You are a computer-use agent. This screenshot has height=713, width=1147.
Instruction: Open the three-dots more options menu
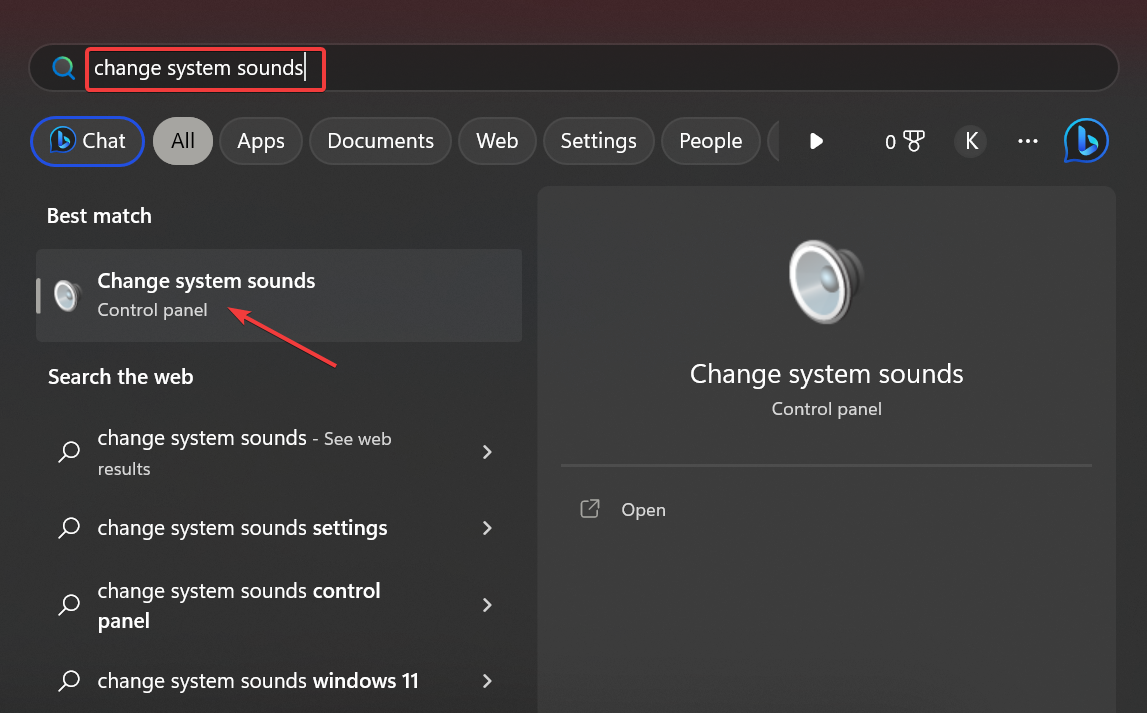click(x=1028, y=140)
